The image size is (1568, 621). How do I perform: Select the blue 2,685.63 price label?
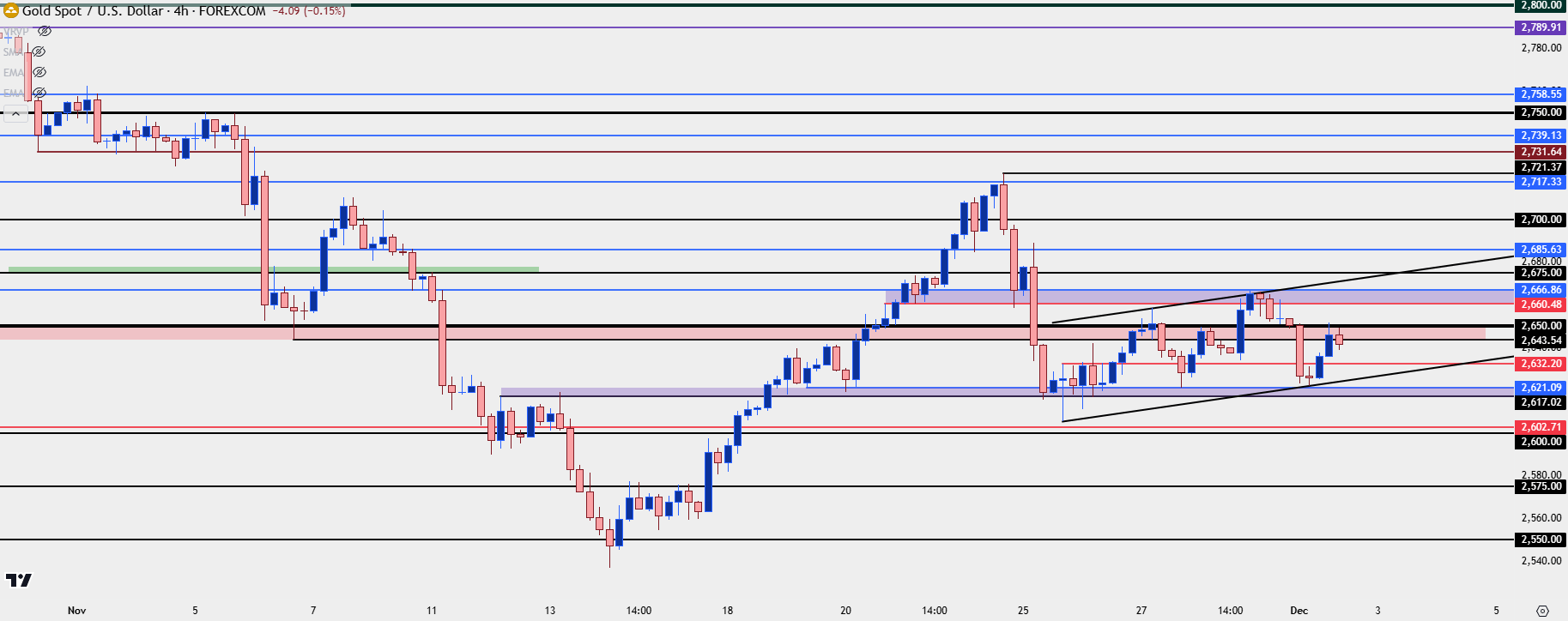(1541, 250)
